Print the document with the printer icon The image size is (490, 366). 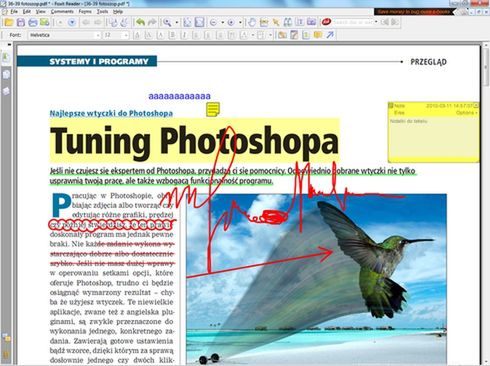click(33, 23)
